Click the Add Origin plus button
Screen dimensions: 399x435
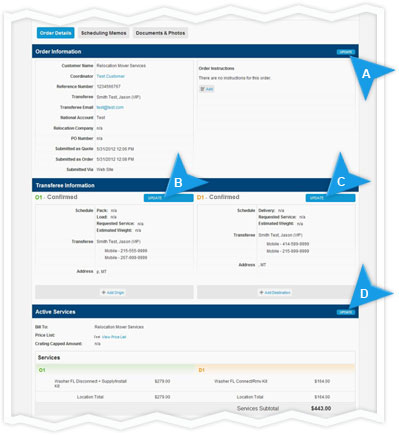tap(113, 292)
